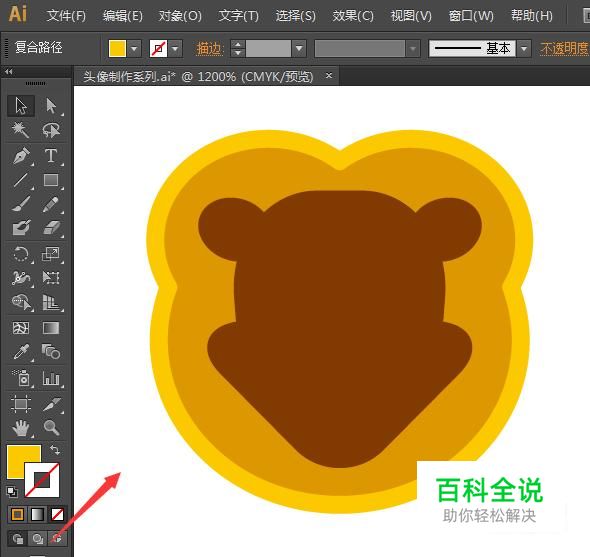Open fill color dropdown in control bar
590x557 pixels.
[x=134, y=49]
